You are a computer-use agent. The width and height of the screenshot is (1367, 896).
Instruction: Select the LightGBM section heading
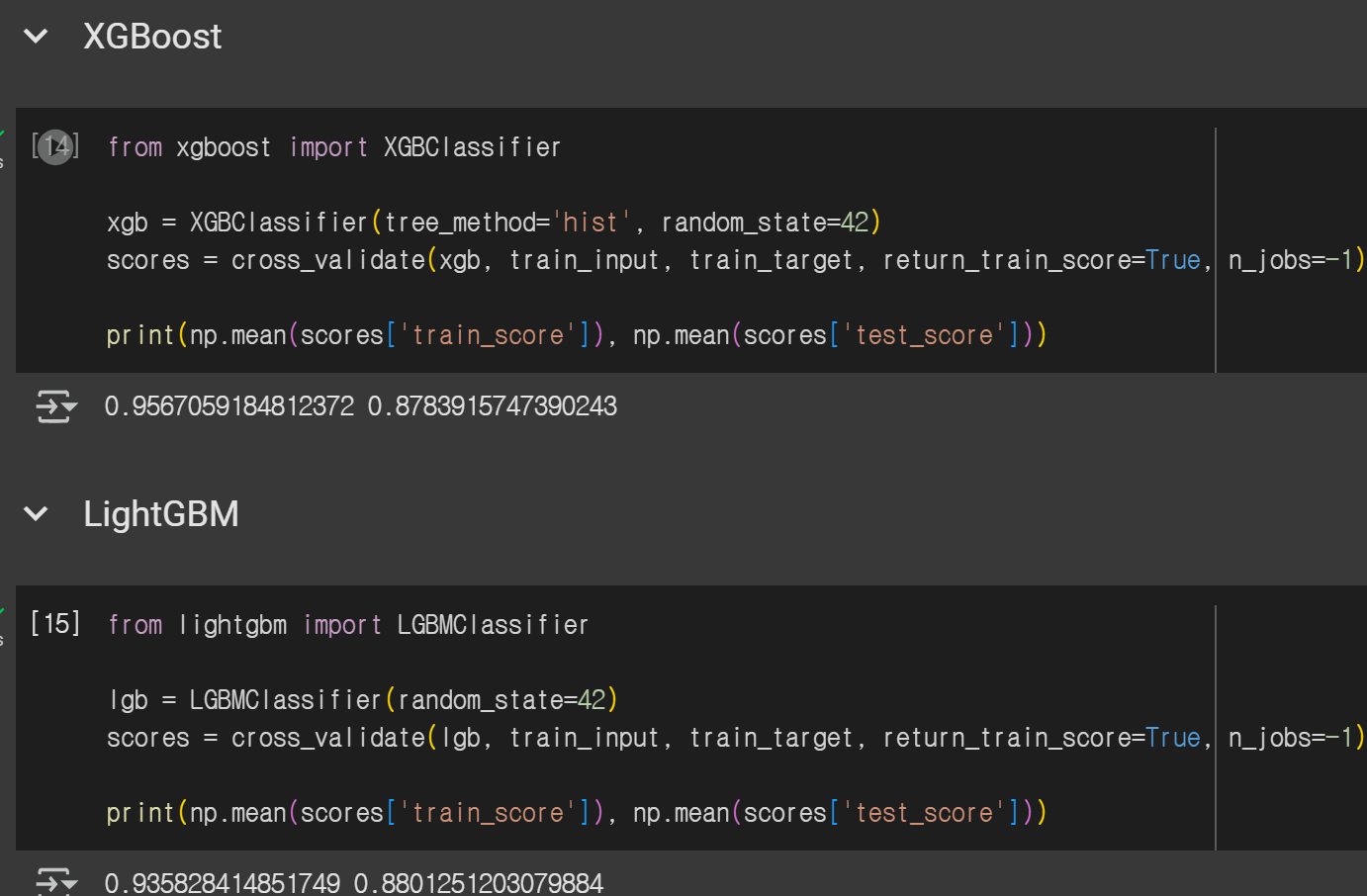tap(161, 514)
